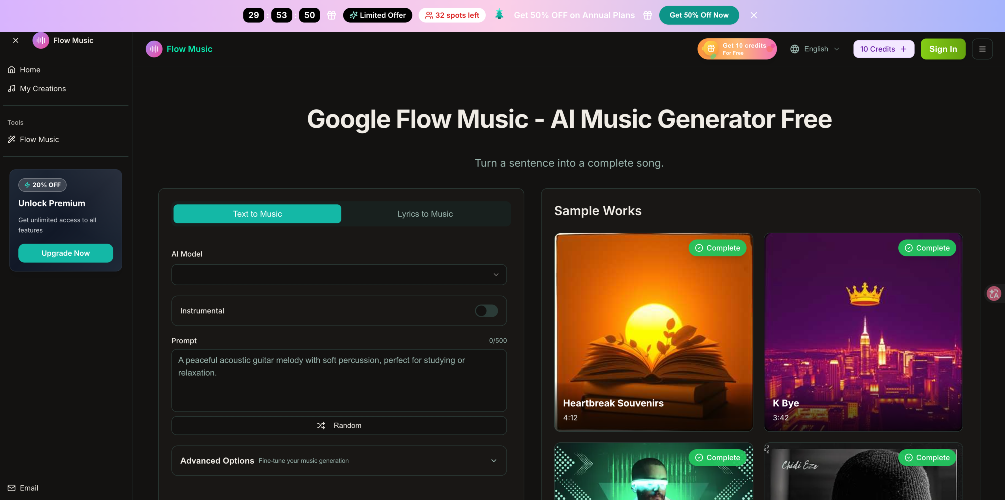Click the 3:42 duration on K Bye

coord(780,417)
